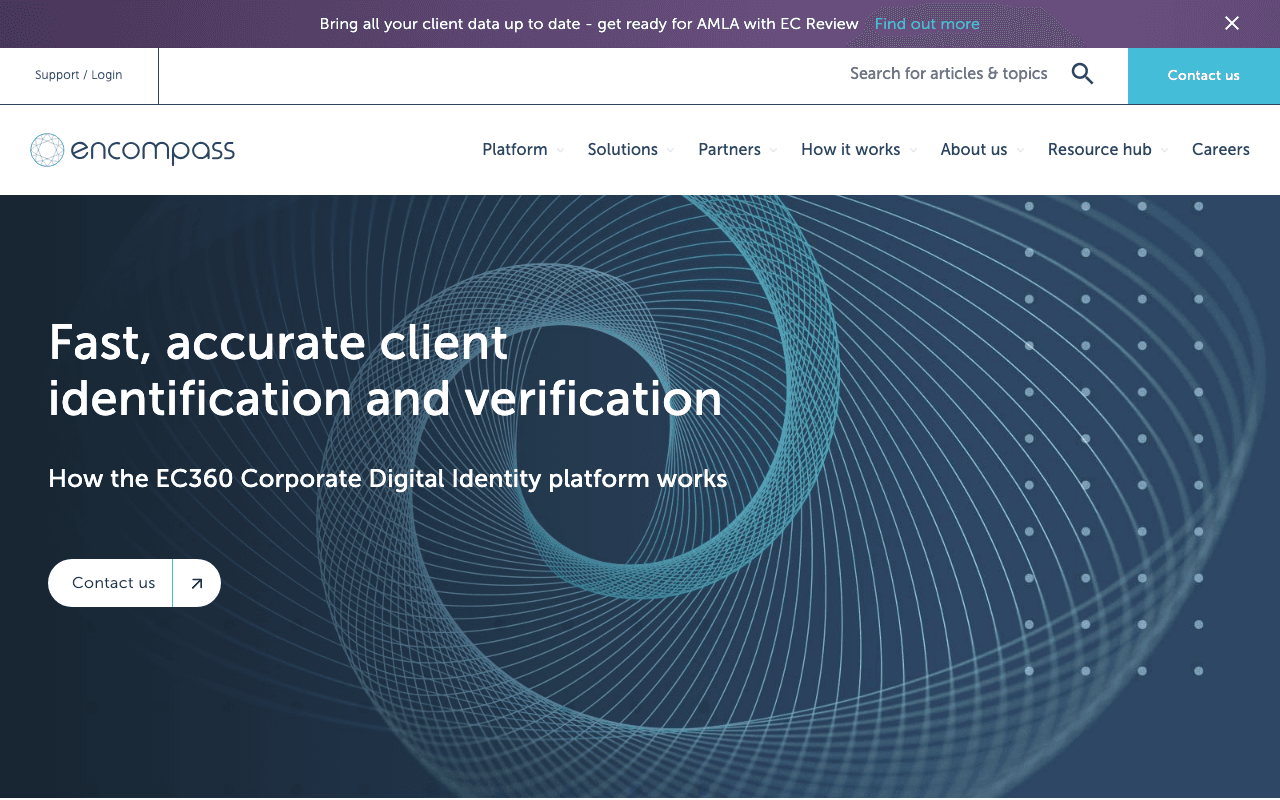1280x800 pixels.
Task: Follow the Find out more banner link
Action: 927,24
